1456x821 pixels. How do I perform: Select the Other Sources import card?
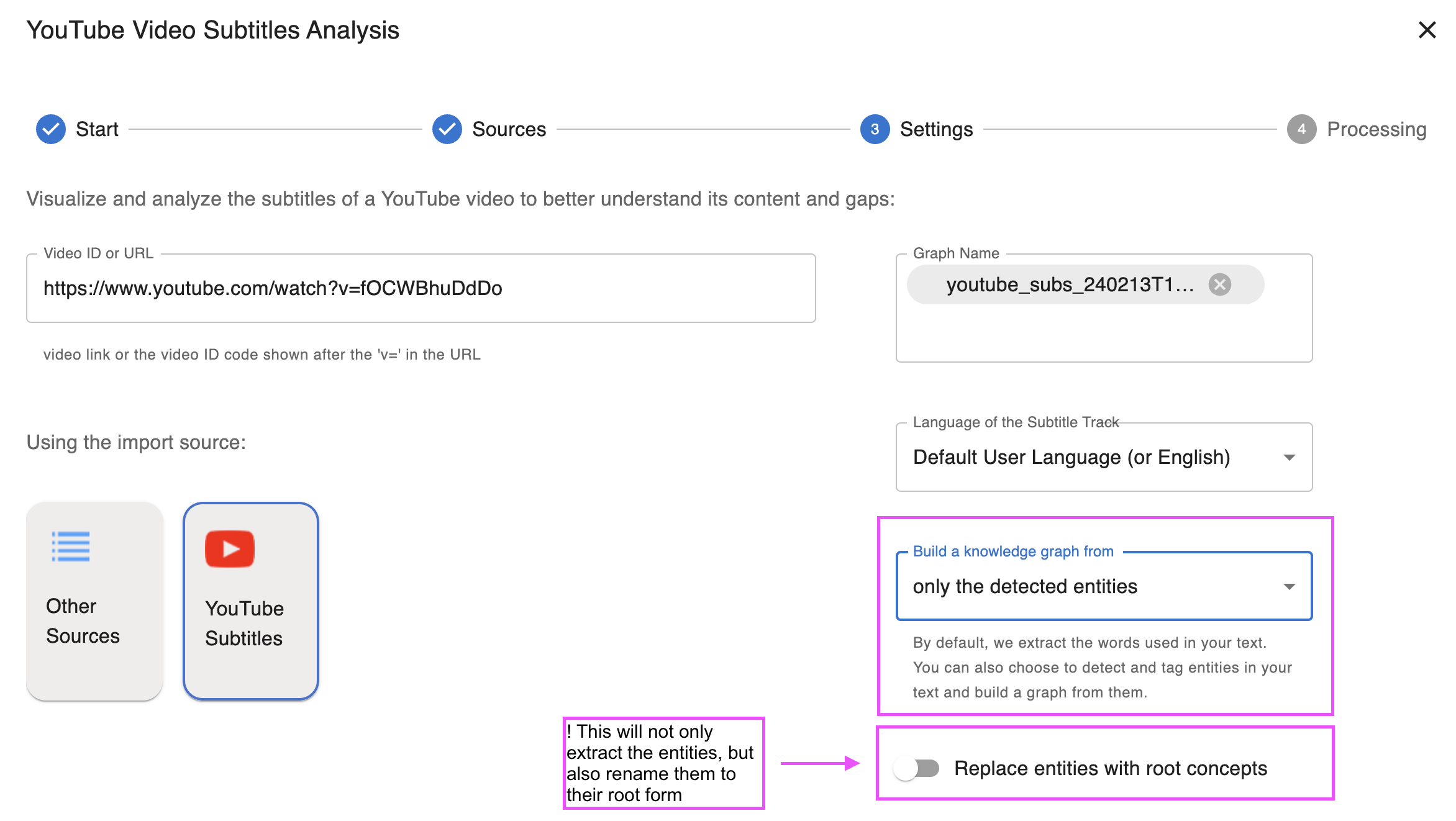click(94, 601)
